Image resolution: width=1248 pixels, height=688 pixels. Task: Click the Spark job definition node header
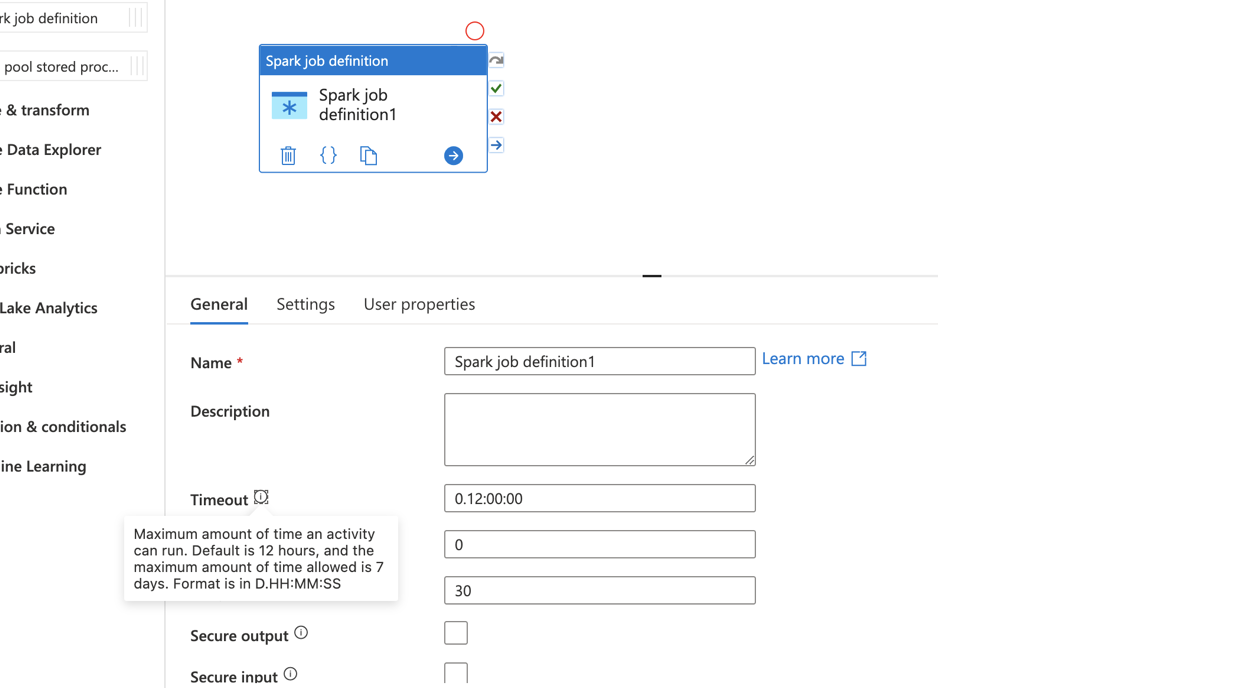point(373,60)
